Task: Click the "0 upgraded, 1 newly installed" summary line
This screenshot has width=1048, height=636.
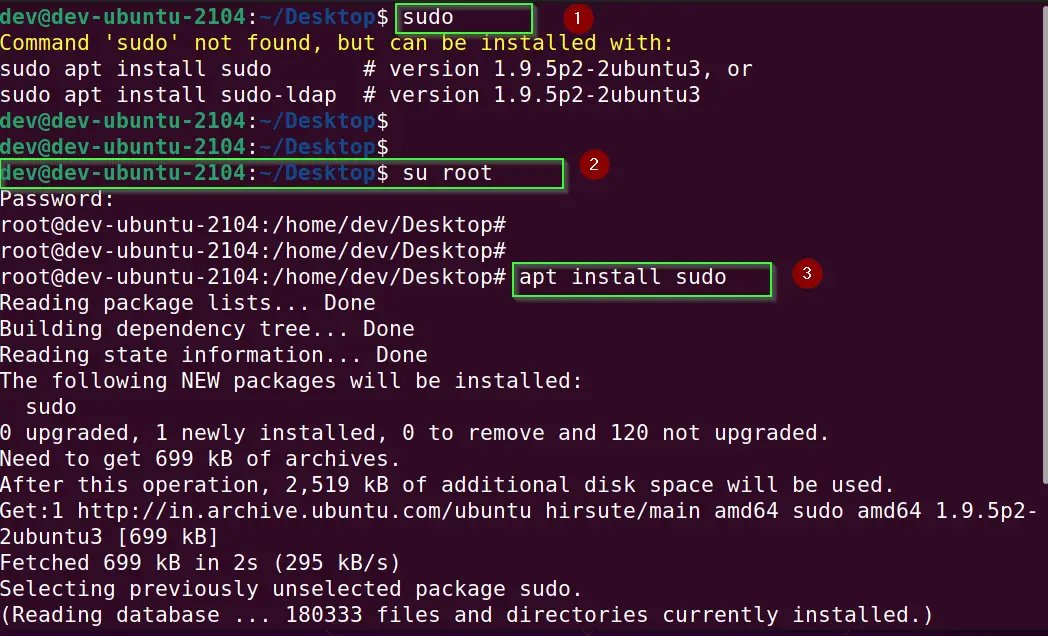Action: 415,433
